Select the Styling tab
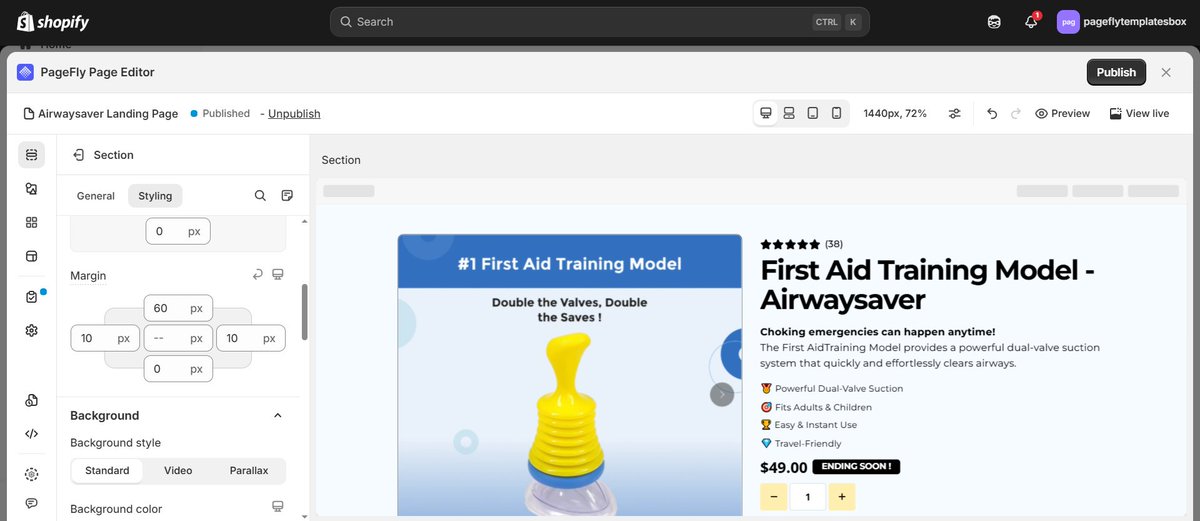 [155, 196]
